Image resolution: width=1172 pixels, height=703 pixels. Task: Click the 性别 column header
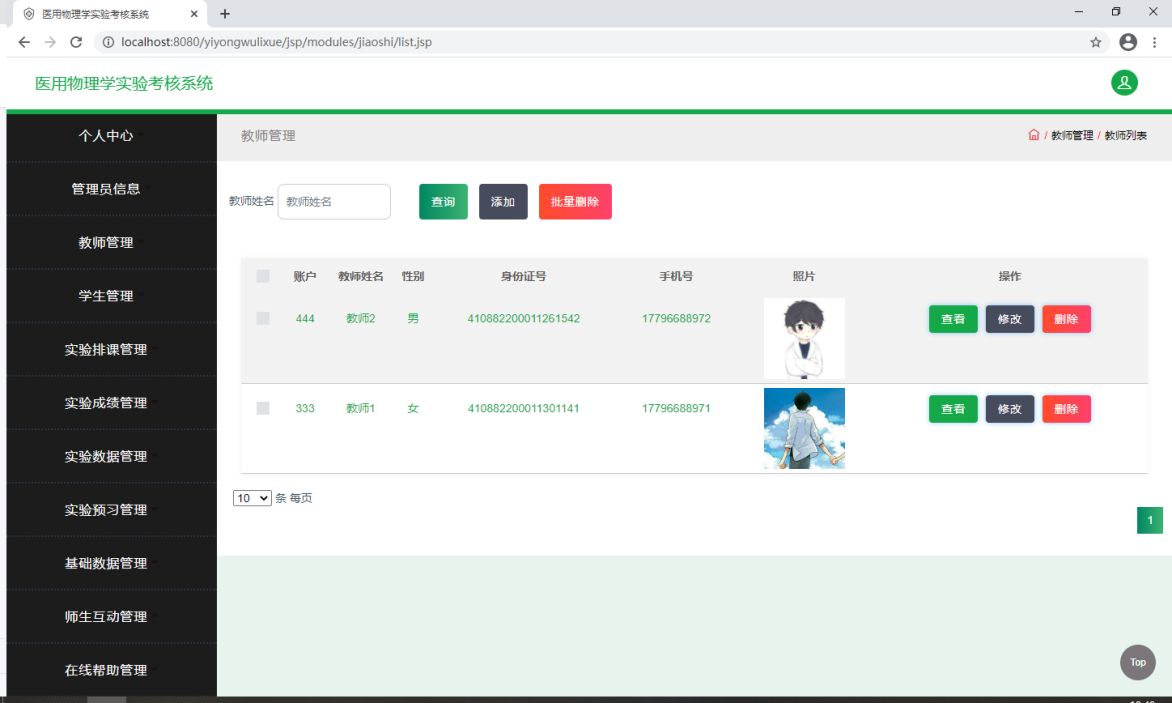[413, 276]
